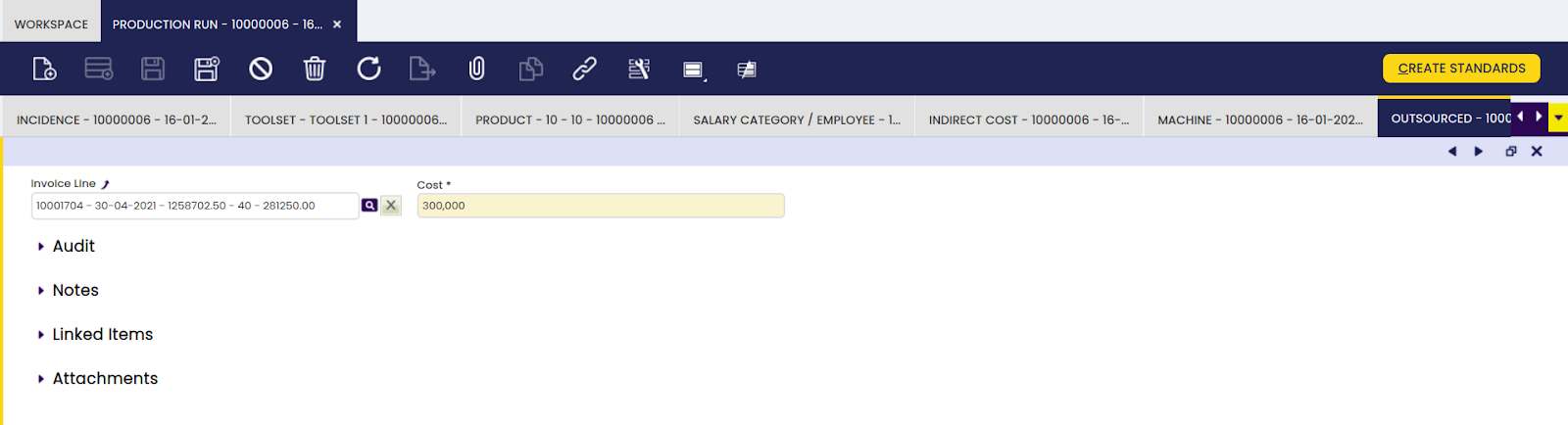Click the chain link toolbar icon
This screenshot has width=1568, height=425.
point(585,69)
